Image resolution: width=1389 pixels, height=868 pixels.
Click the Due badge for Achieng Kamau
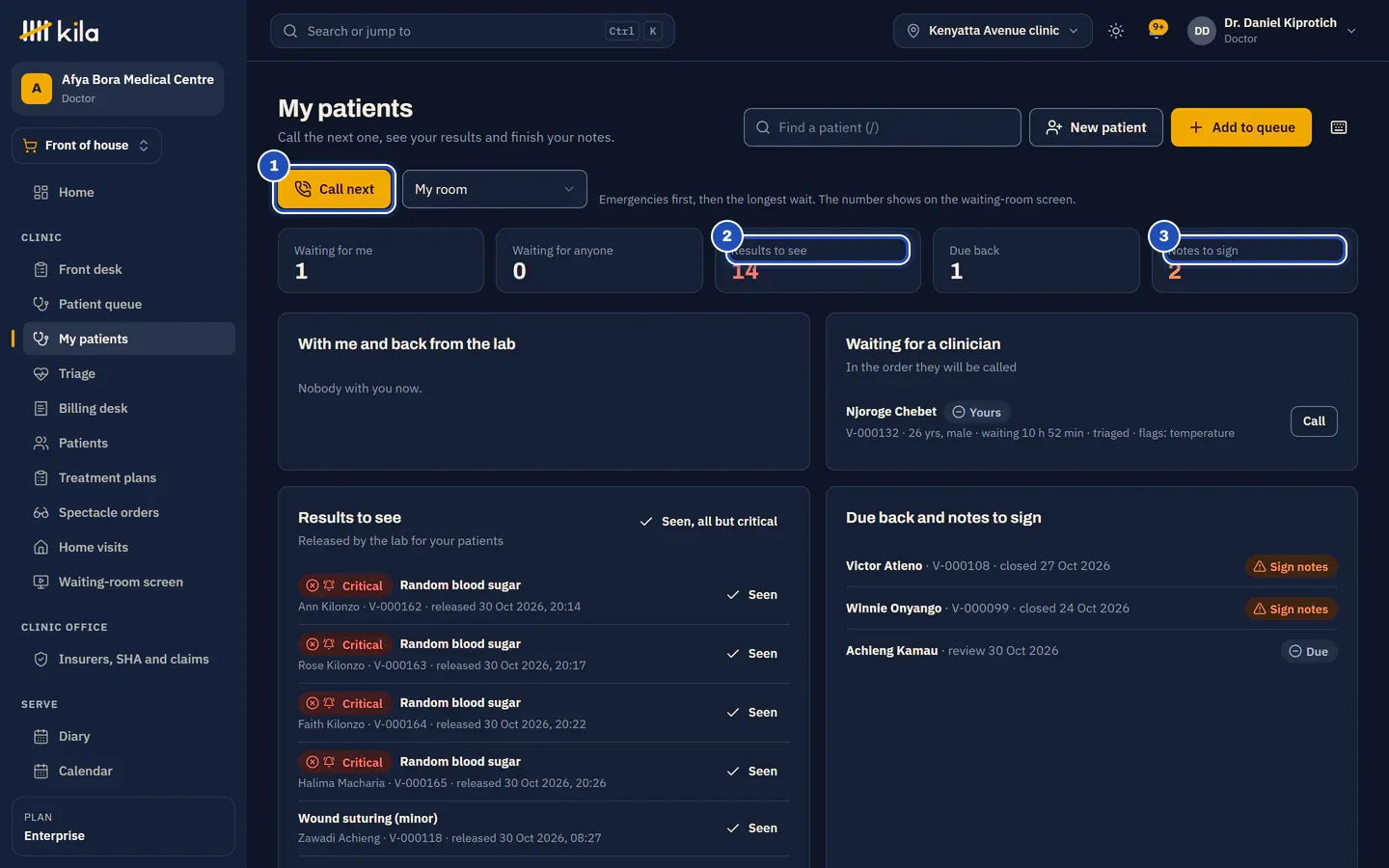pos(1309,652)
